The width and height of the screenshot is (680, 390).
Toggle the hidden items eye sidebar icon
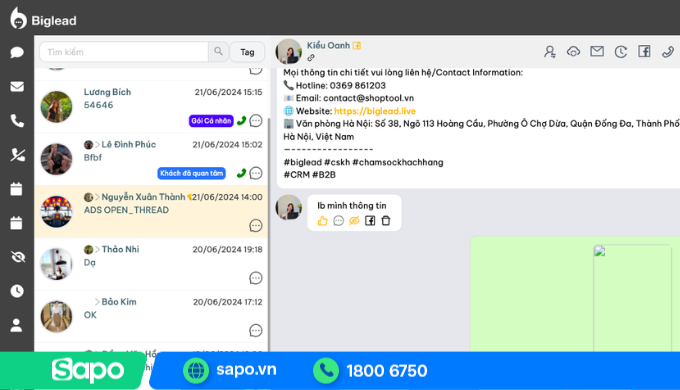point(18,257)
